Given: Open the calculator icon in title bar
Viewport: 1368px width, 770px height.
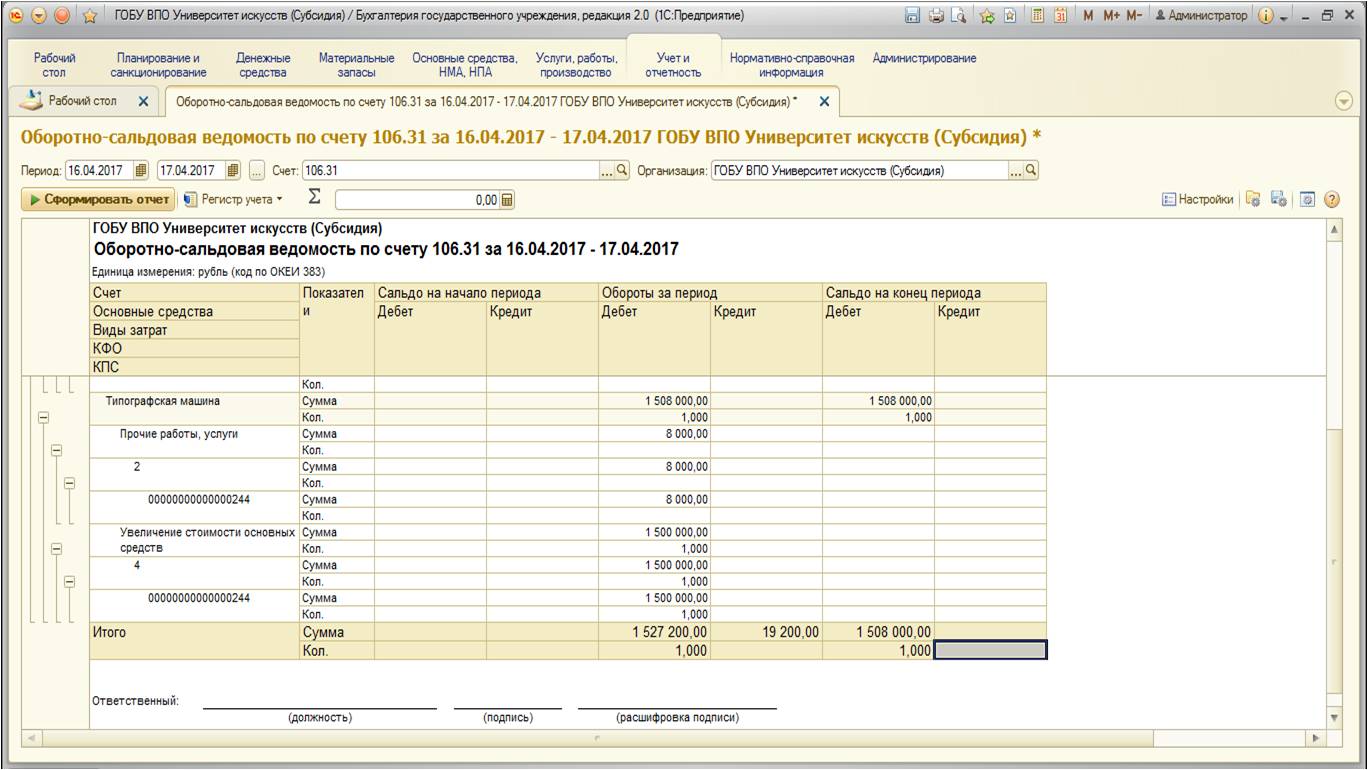Looking at the screenshot, I should click(x=1037, y=16).
